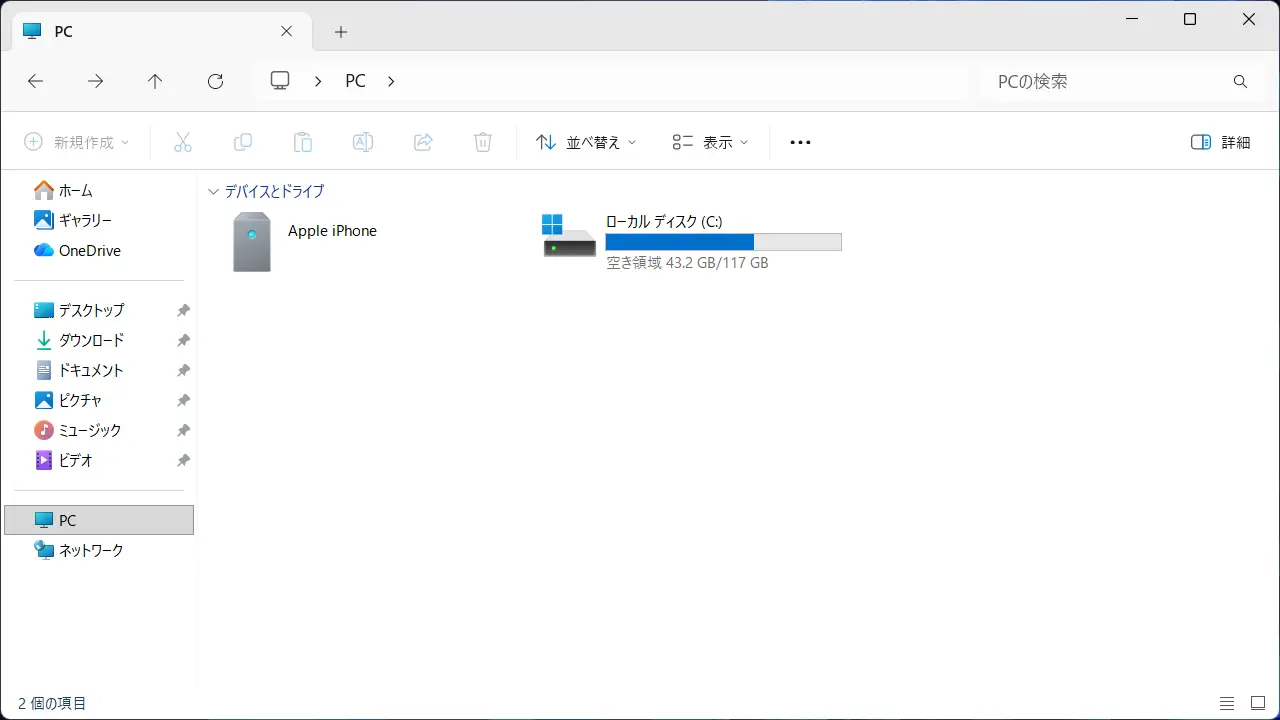This screenshot has width=1280, height=720.
Task: Unpin デスクトップ using its pin icon
Action: pos(183,311)
